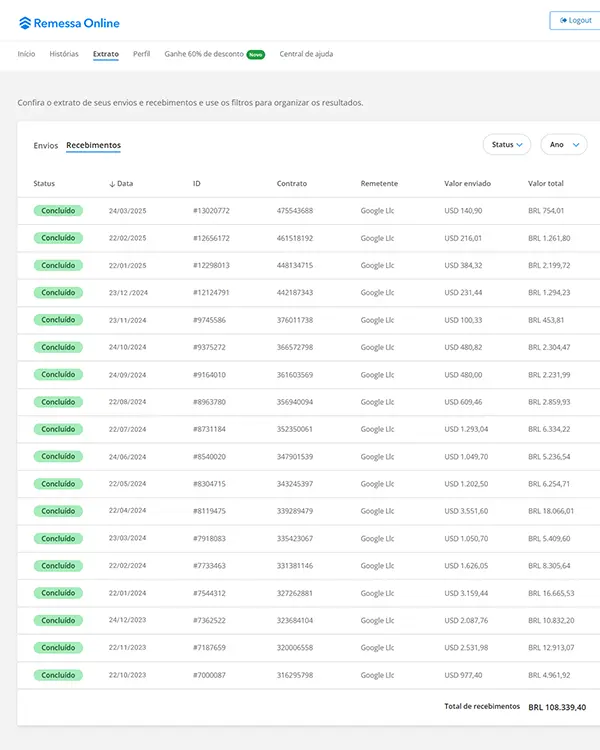This screenshot has height=750, width=600.
Task: Select the Recebimentos tab
Action: pyautogui.click(x=93, y=145)
